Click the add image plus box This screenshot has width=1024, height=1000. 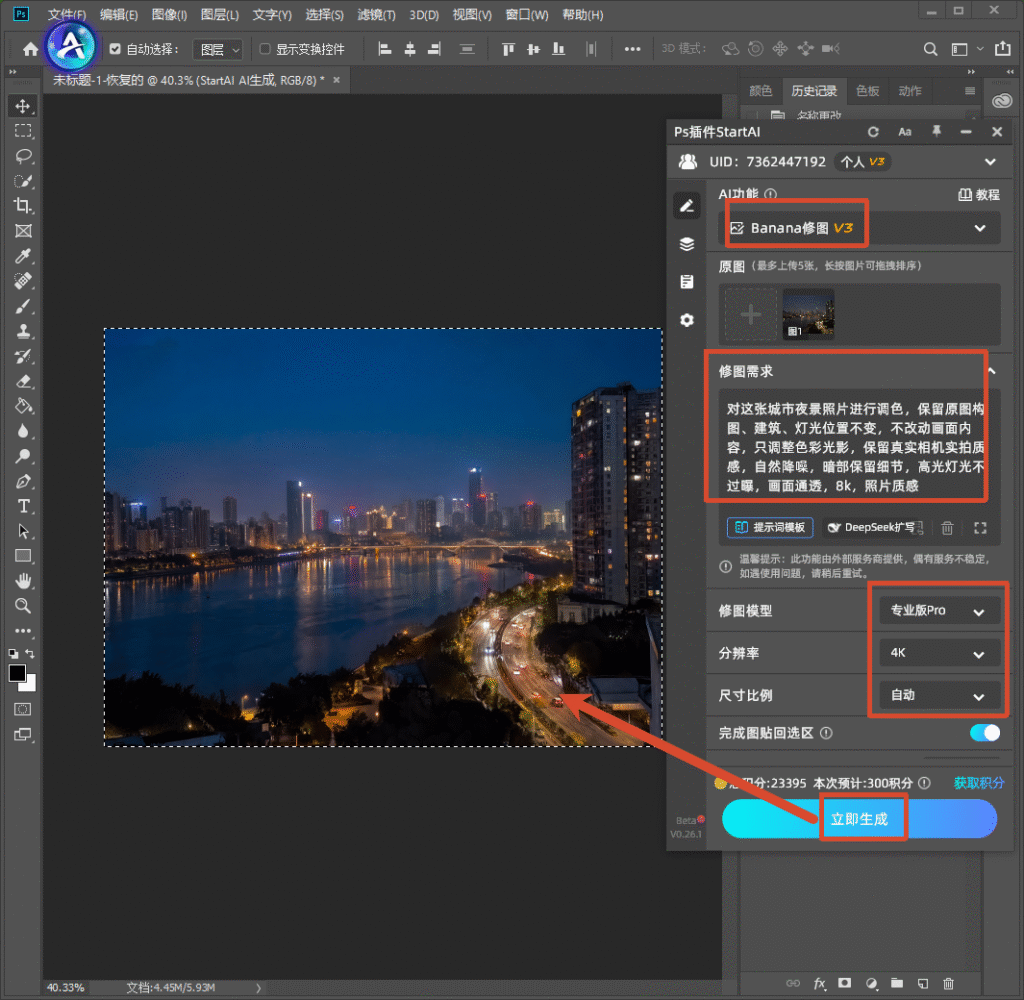tap(750, 315)
